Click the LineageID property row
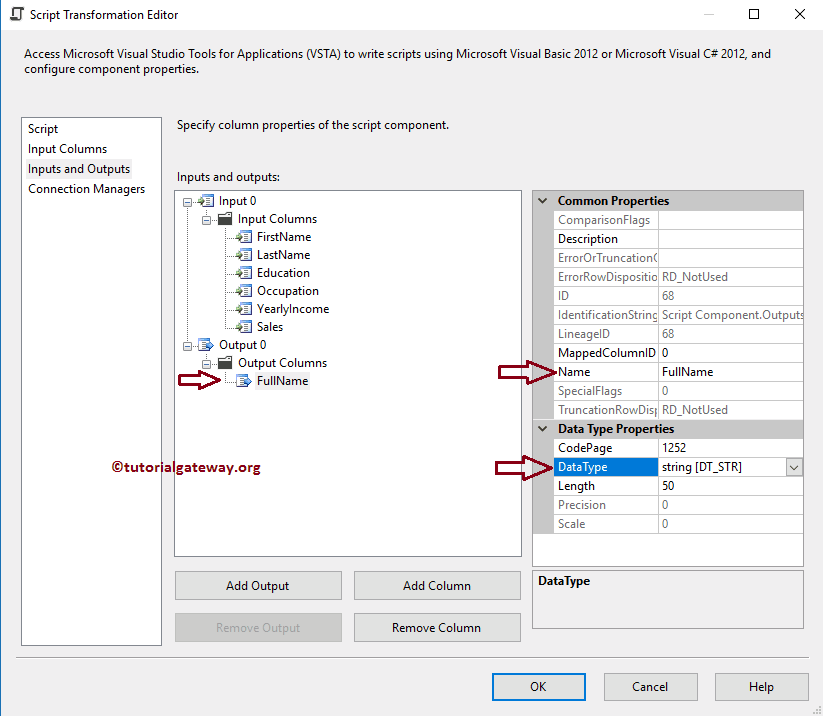Viewport: 823px width, 716px height. pyautogui.click(x=678, y=334)
